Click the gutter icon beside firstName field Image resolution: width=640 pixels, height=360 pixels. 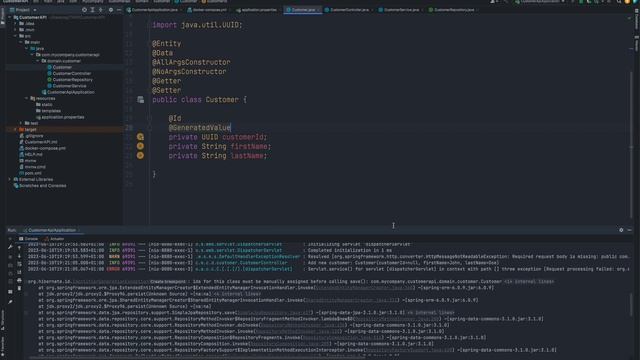pos(140,146)
